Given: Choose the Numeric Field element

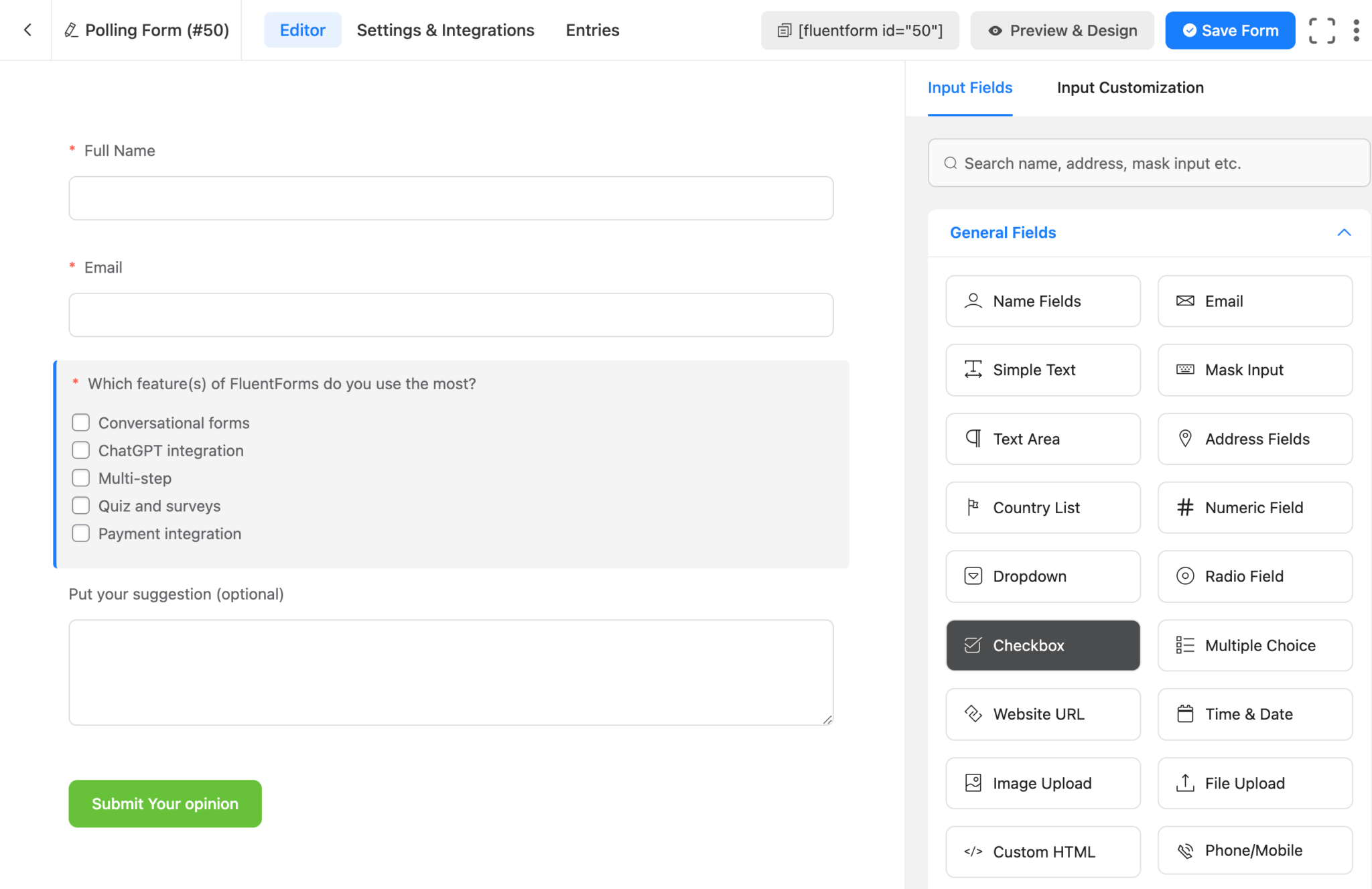Looking at the screenshot, I should tap(1254, 508).
